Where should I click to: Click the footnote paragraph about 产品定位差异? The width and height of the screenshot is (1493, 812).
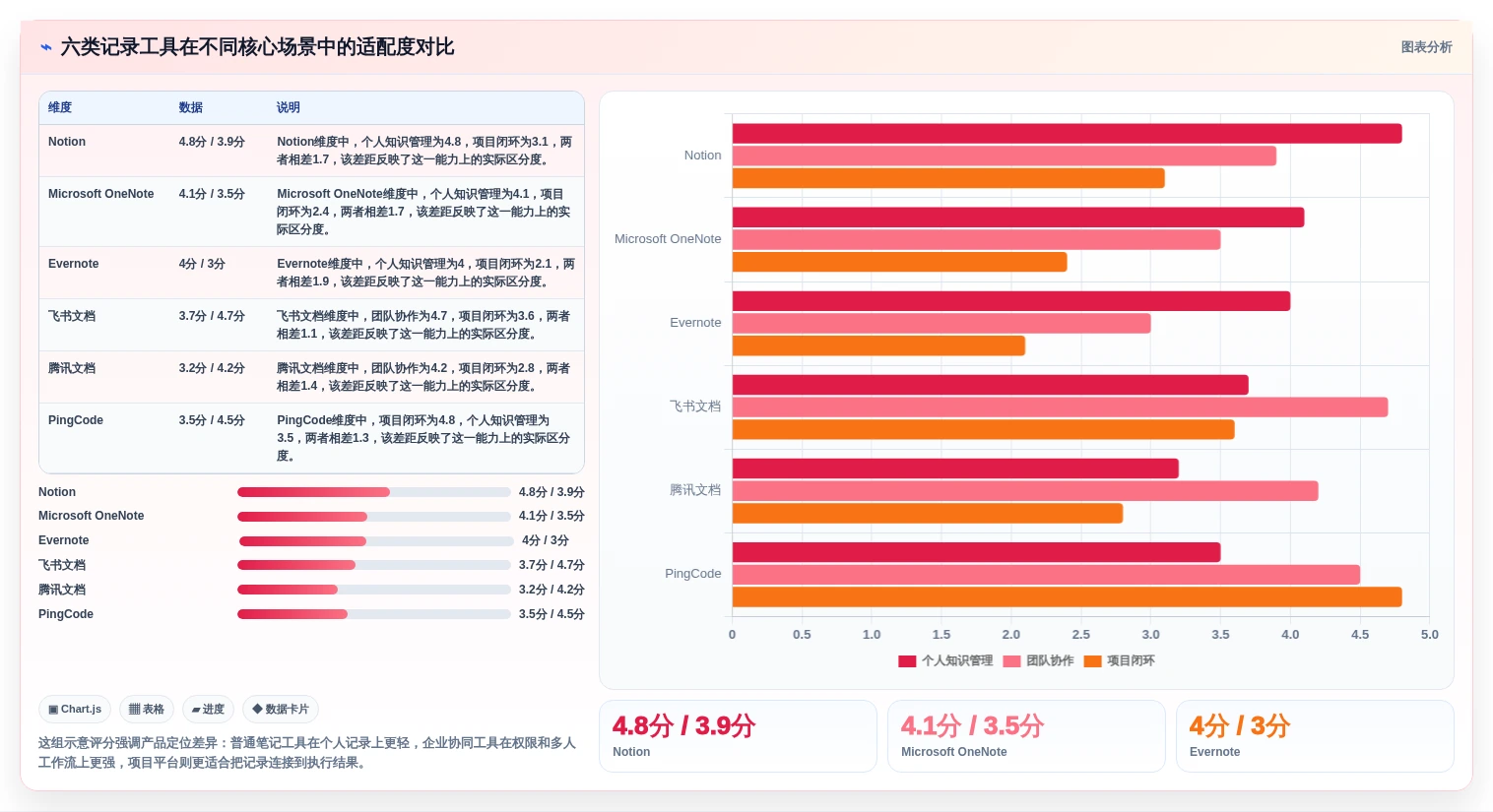[x=307, y=753]
